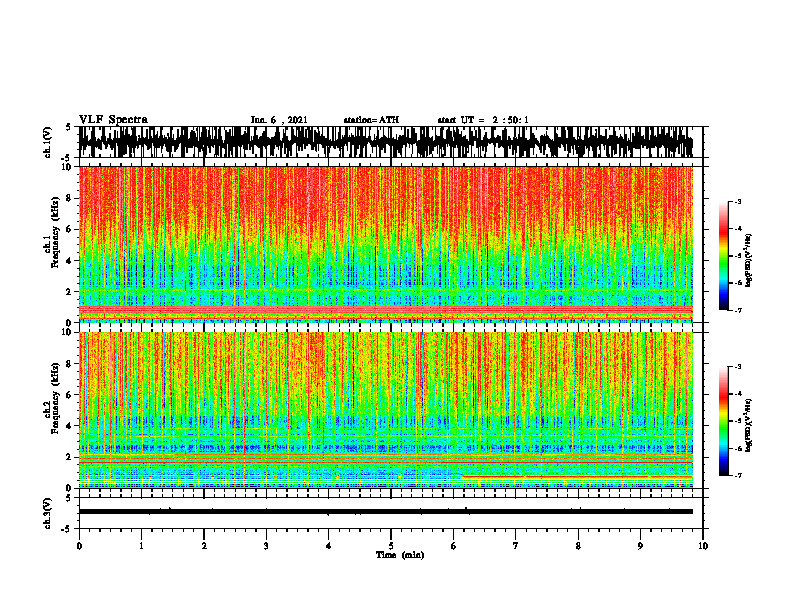Click the time axis tick label "7"
This screenshot has height=612, width=792.
(x=516, y=546)
